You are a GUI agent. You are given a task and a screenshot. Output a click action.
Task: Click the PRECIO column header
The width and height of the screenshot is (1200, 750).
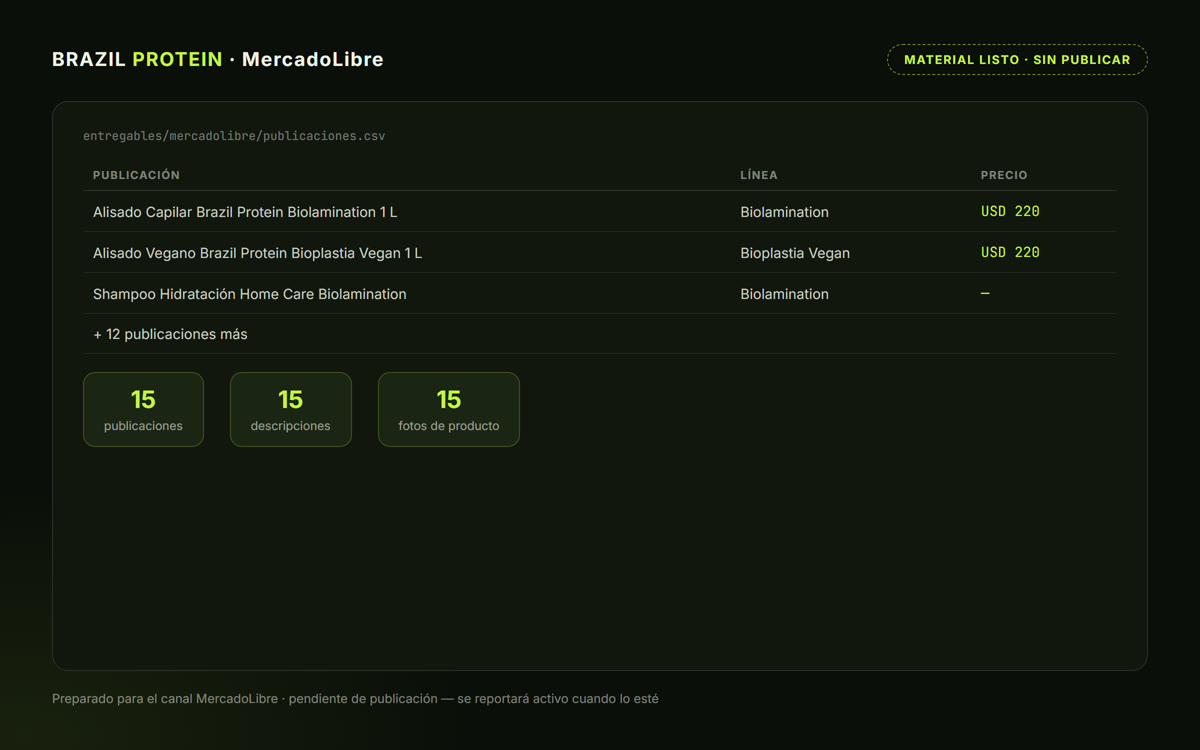coord(1004,175)
